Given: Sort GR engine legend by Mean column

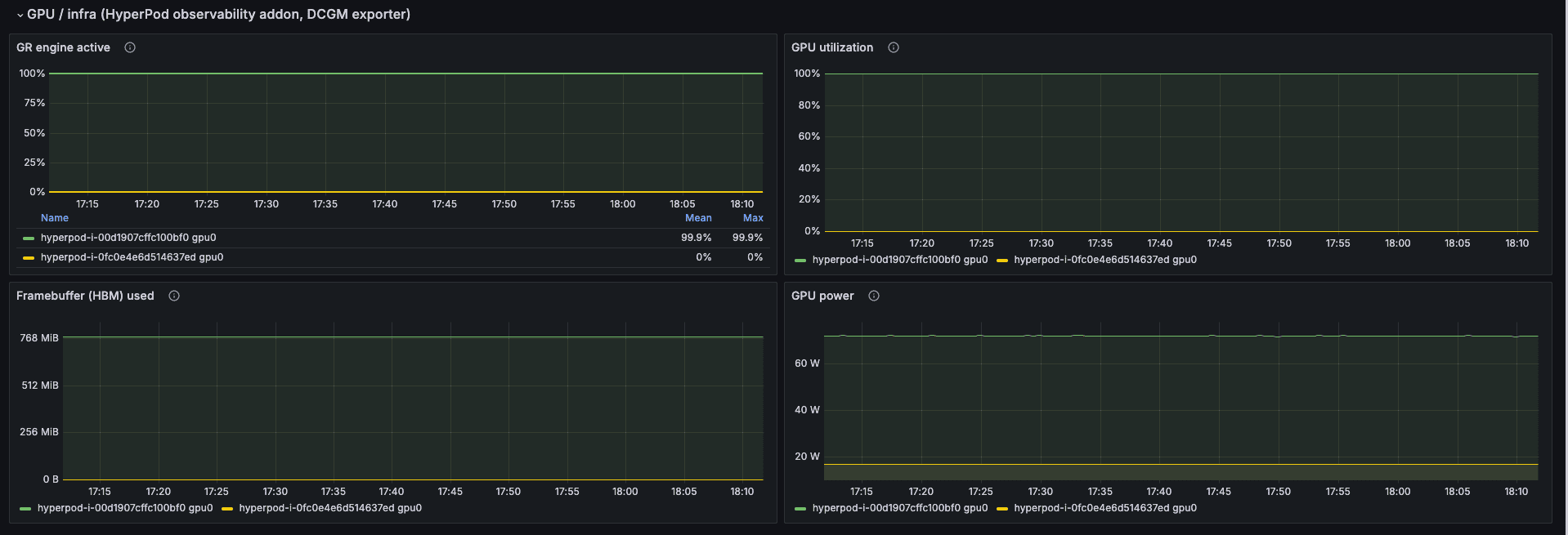Looking at the screenshot, I should point(698,218).
